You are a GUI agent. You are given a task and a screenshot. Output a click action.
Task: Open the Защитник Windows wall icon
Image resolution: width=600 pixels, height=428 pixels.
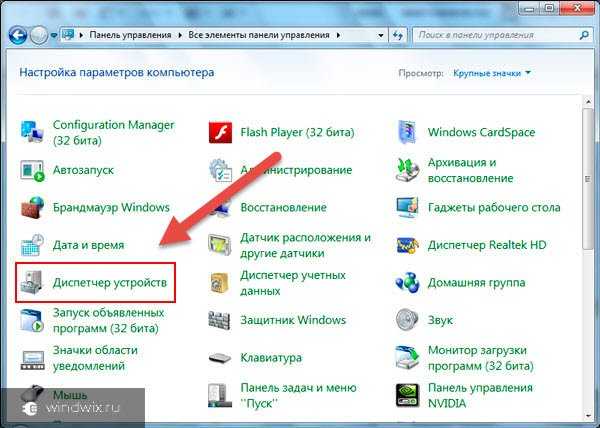tap(219, 320)
